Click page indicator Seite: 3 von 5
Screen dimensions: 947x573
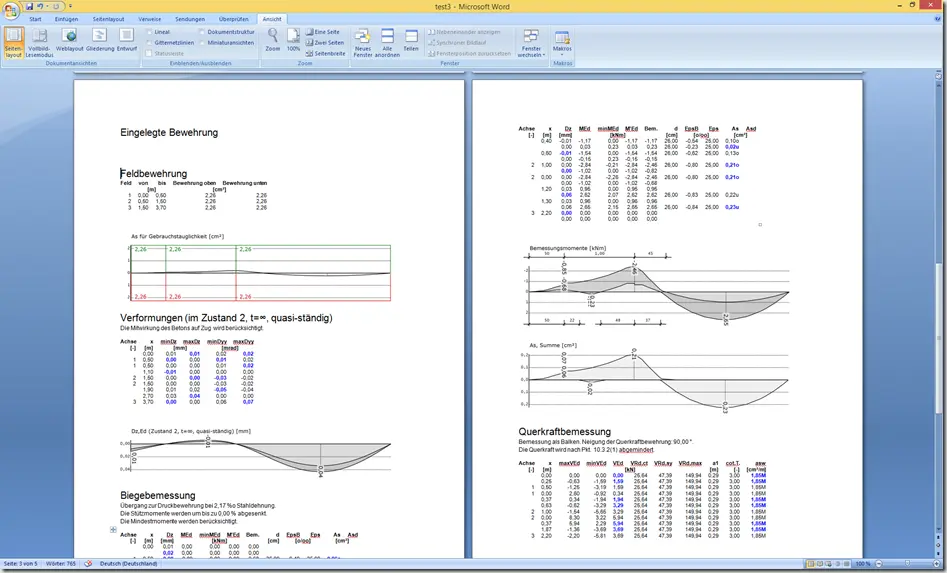21,564
